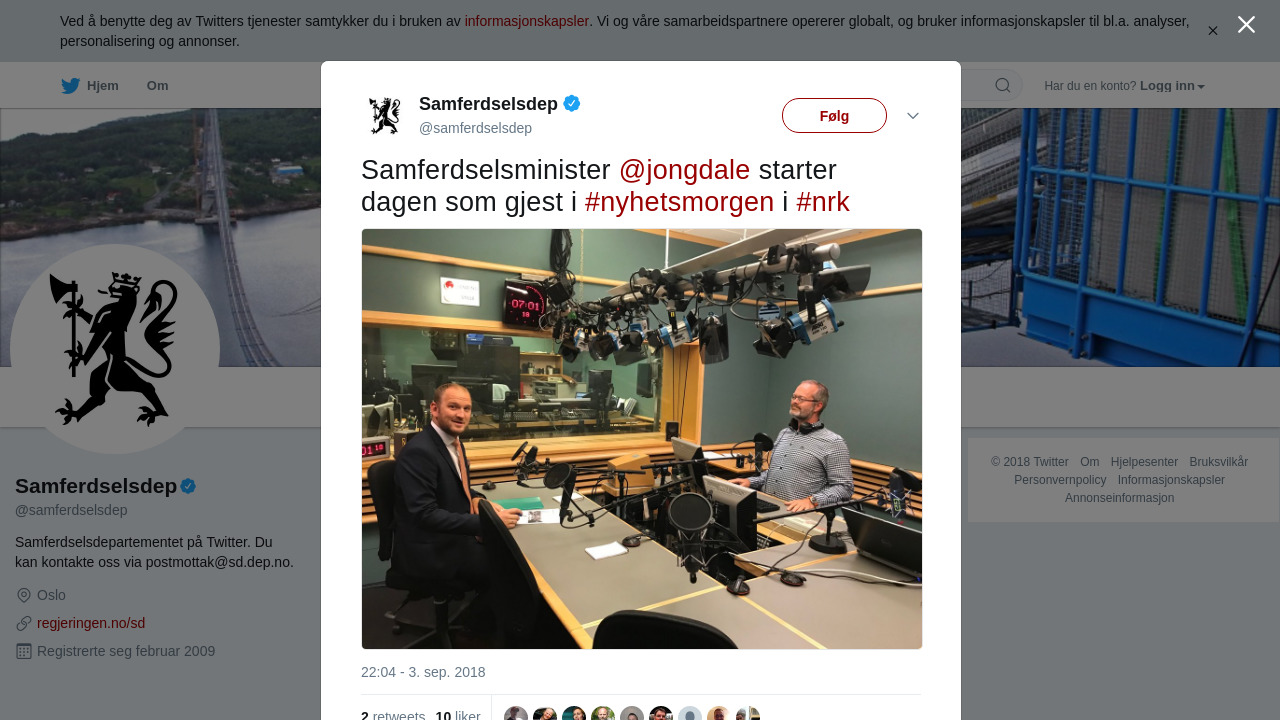Close the tweet overlay with large X
The height and width of the screenshot is (720, 1280).
click(1246, 24)
